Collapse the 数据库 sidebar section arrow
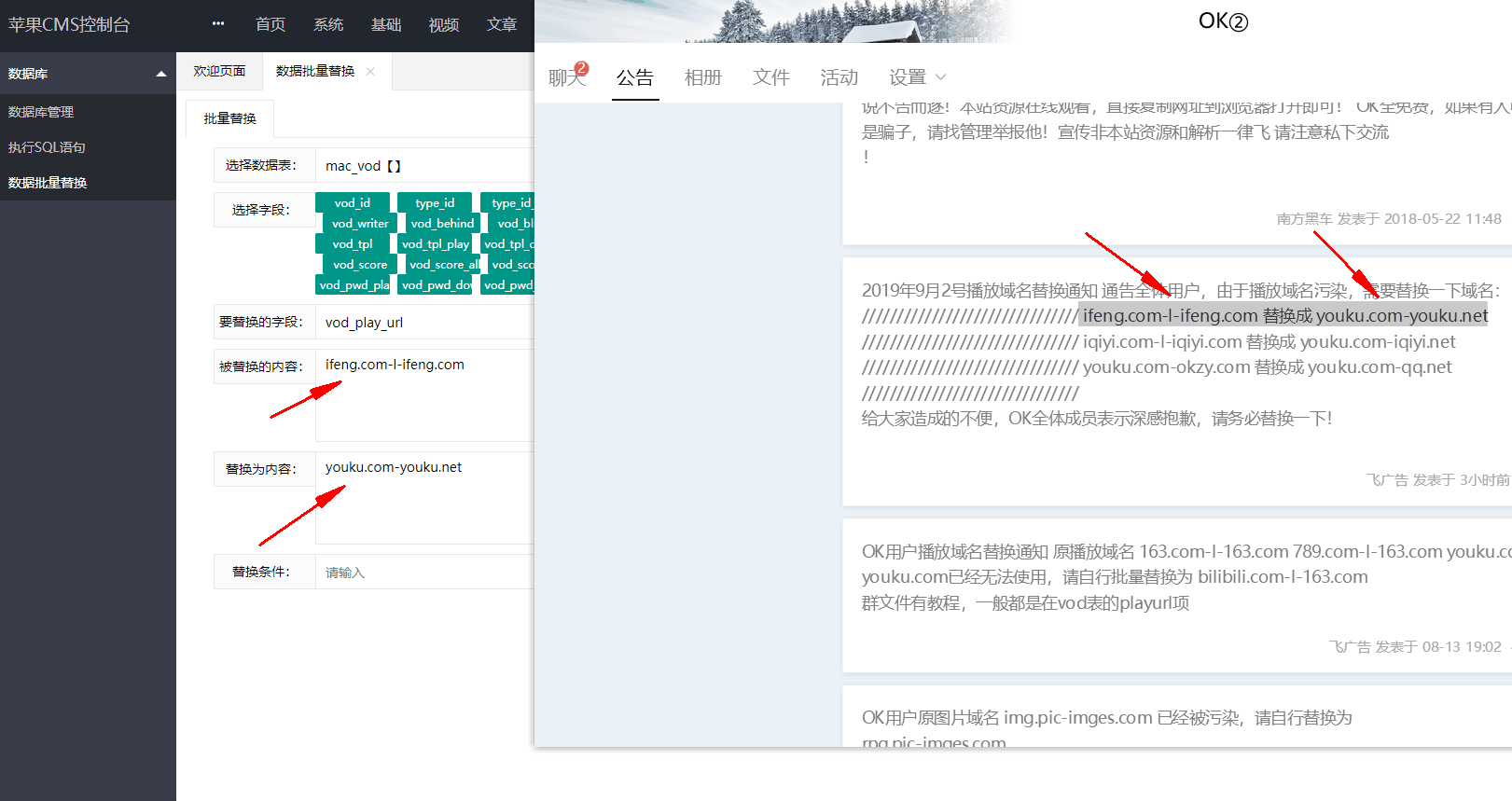 [x=161, y=74]
